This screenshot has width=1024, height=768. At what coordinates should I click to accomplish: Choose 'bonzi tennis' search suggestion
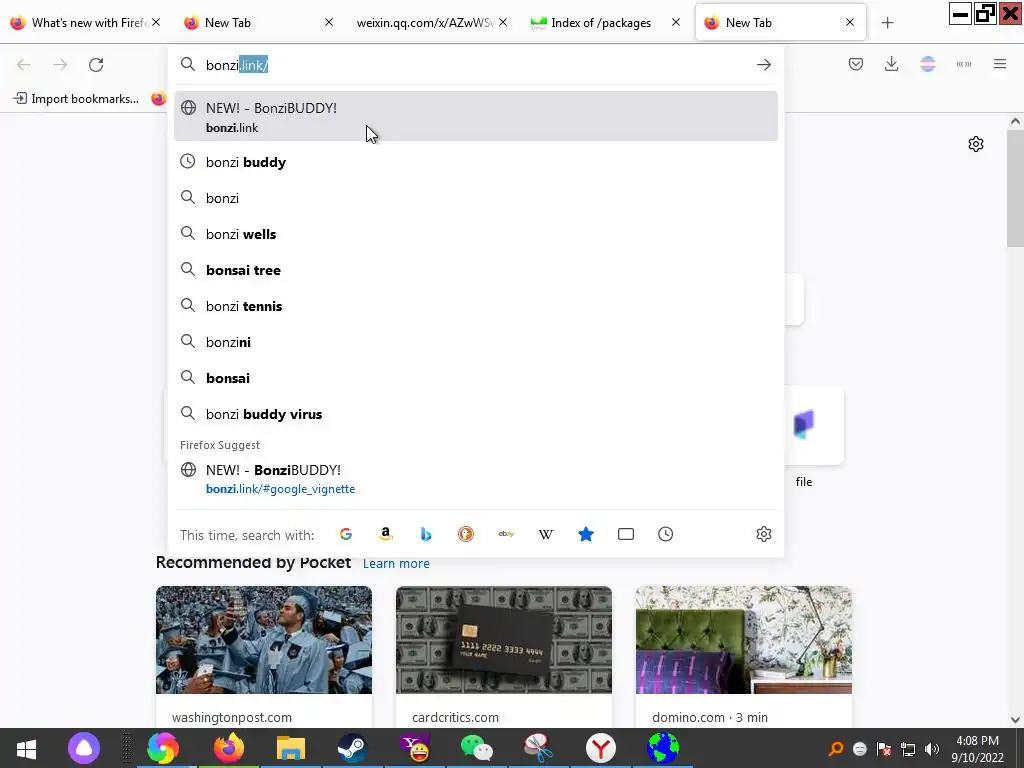(475, 306)
